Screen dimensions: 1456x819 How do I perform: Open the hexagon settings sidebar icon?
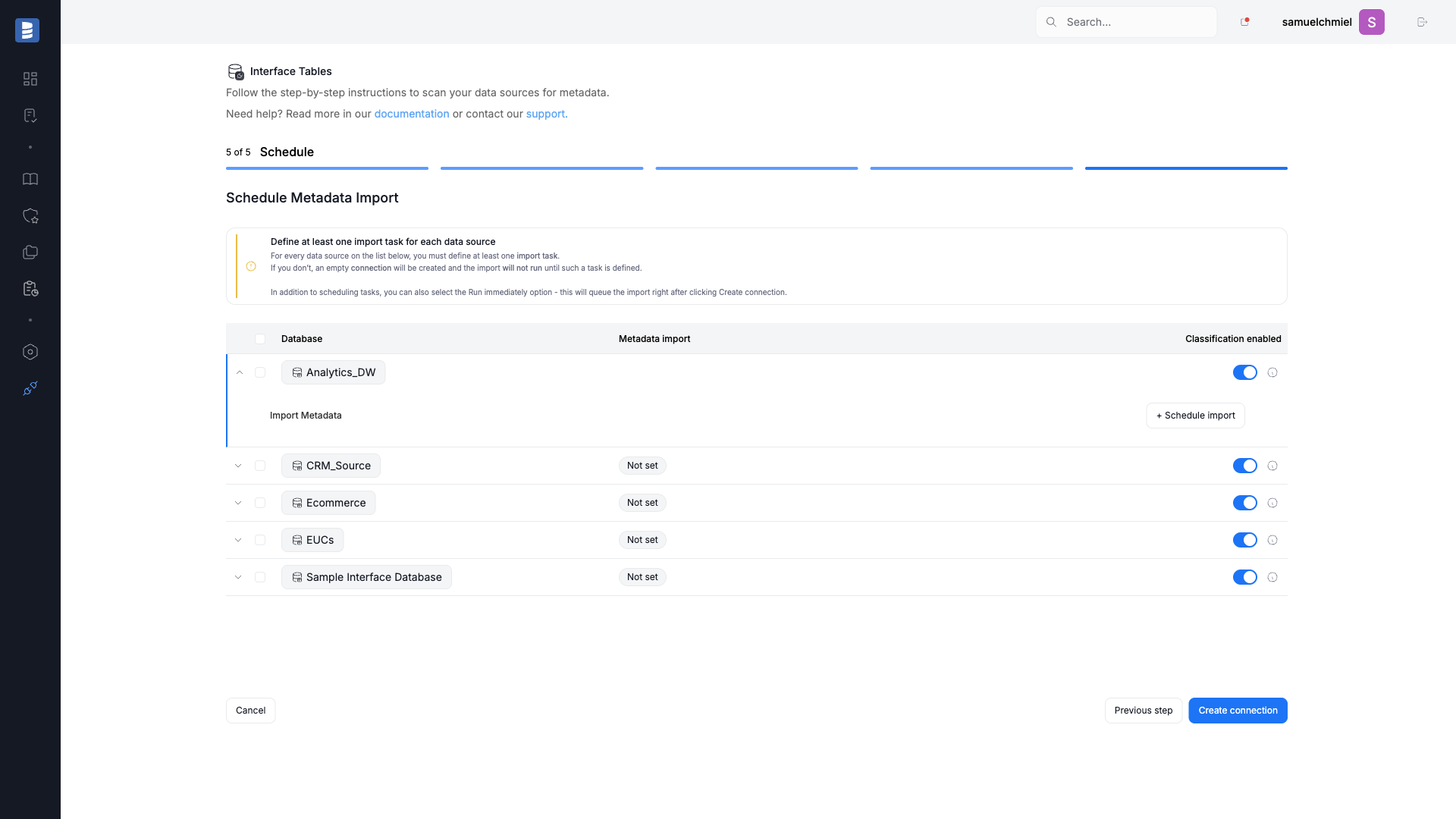click(x=30, y=352)
